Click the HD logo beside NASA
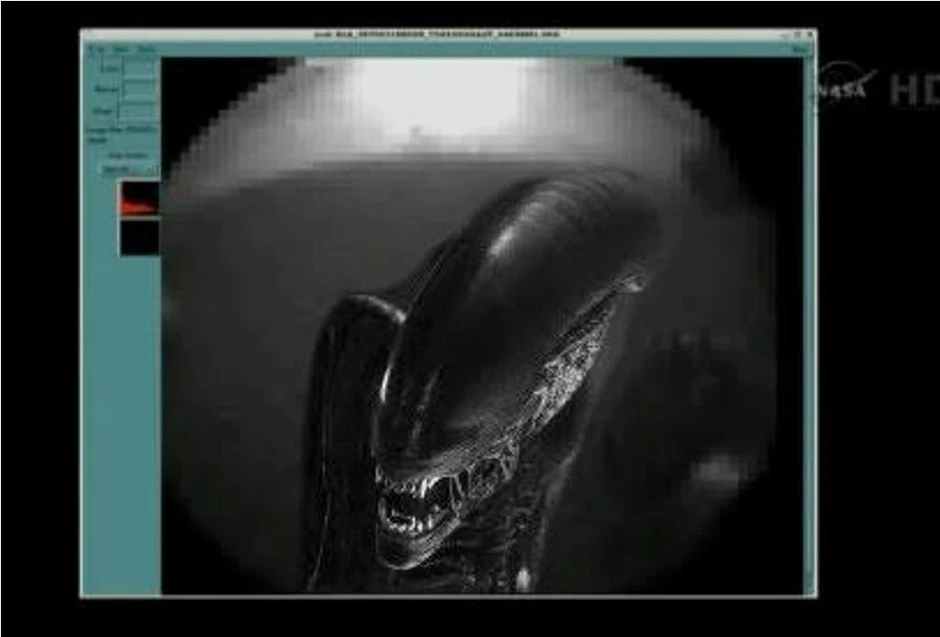940x637 pixels. pos(913,90)
